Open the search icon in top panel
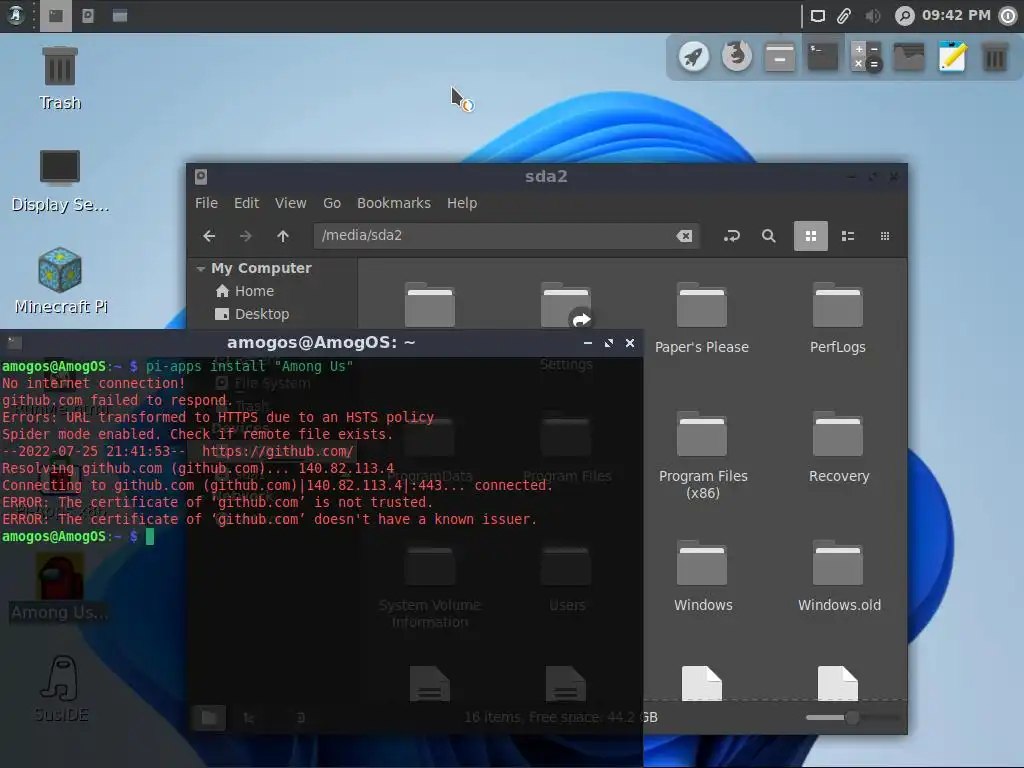Screen dimensions: 1024x768 904,16
